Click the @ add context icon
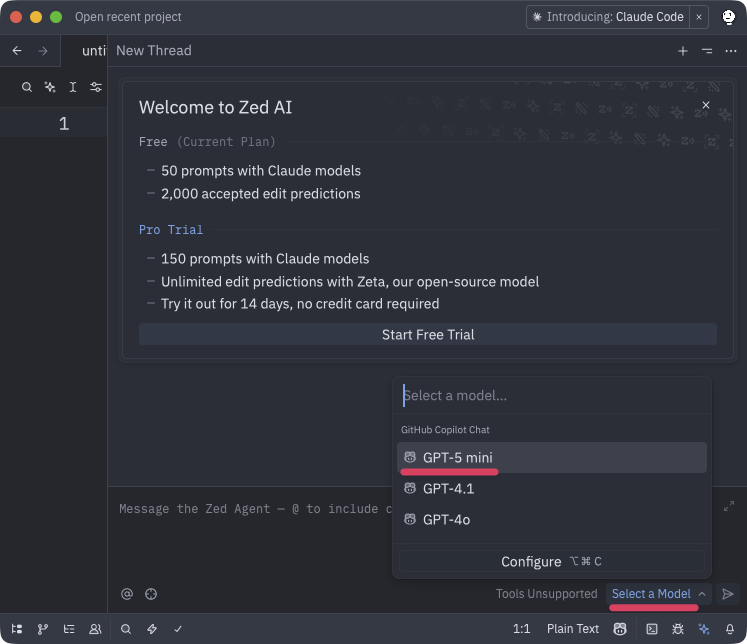Screen dimensions: 747x644 (x=127, y=594)
